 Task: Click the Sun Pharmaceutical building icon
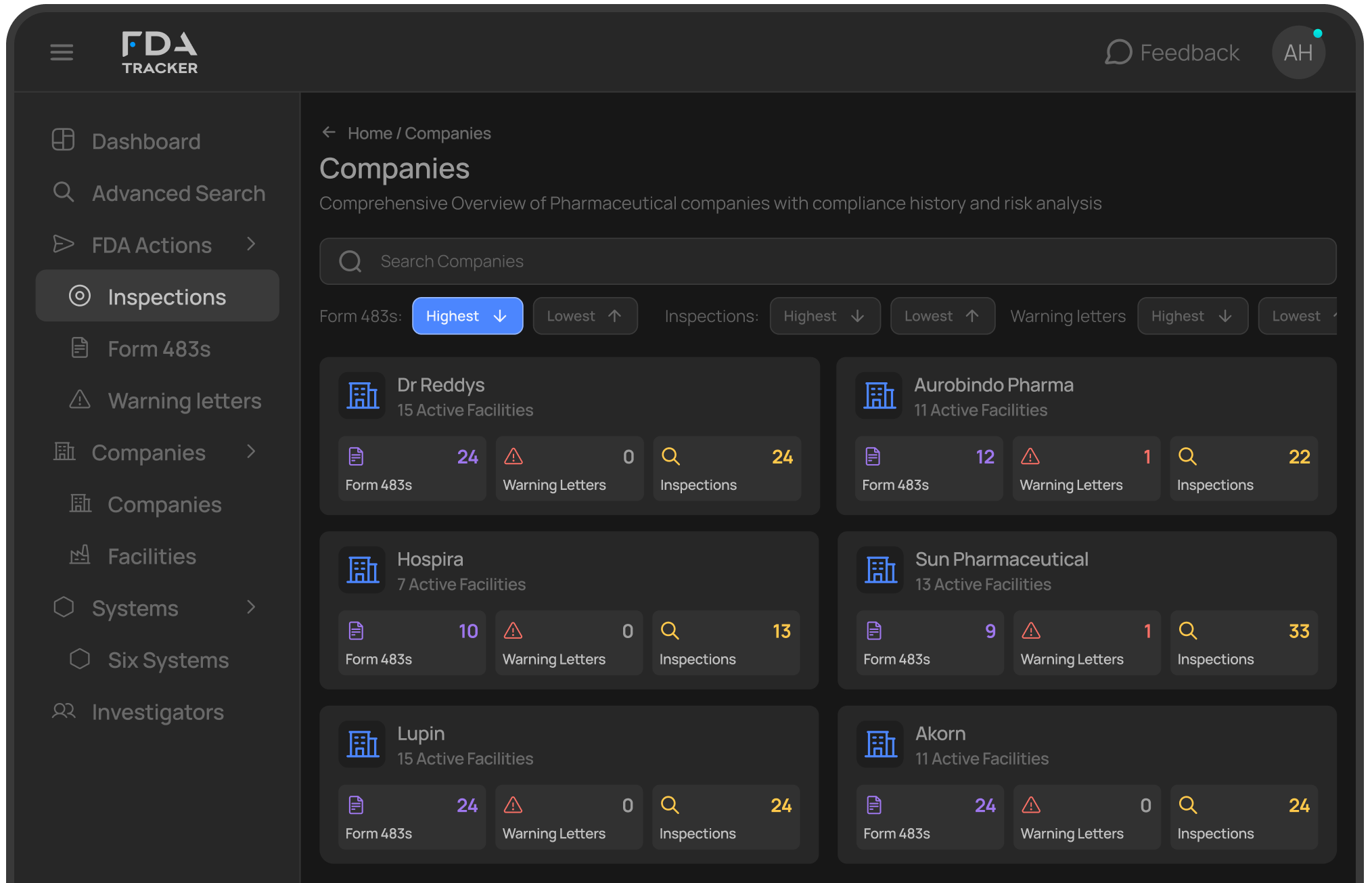[880, 570]
